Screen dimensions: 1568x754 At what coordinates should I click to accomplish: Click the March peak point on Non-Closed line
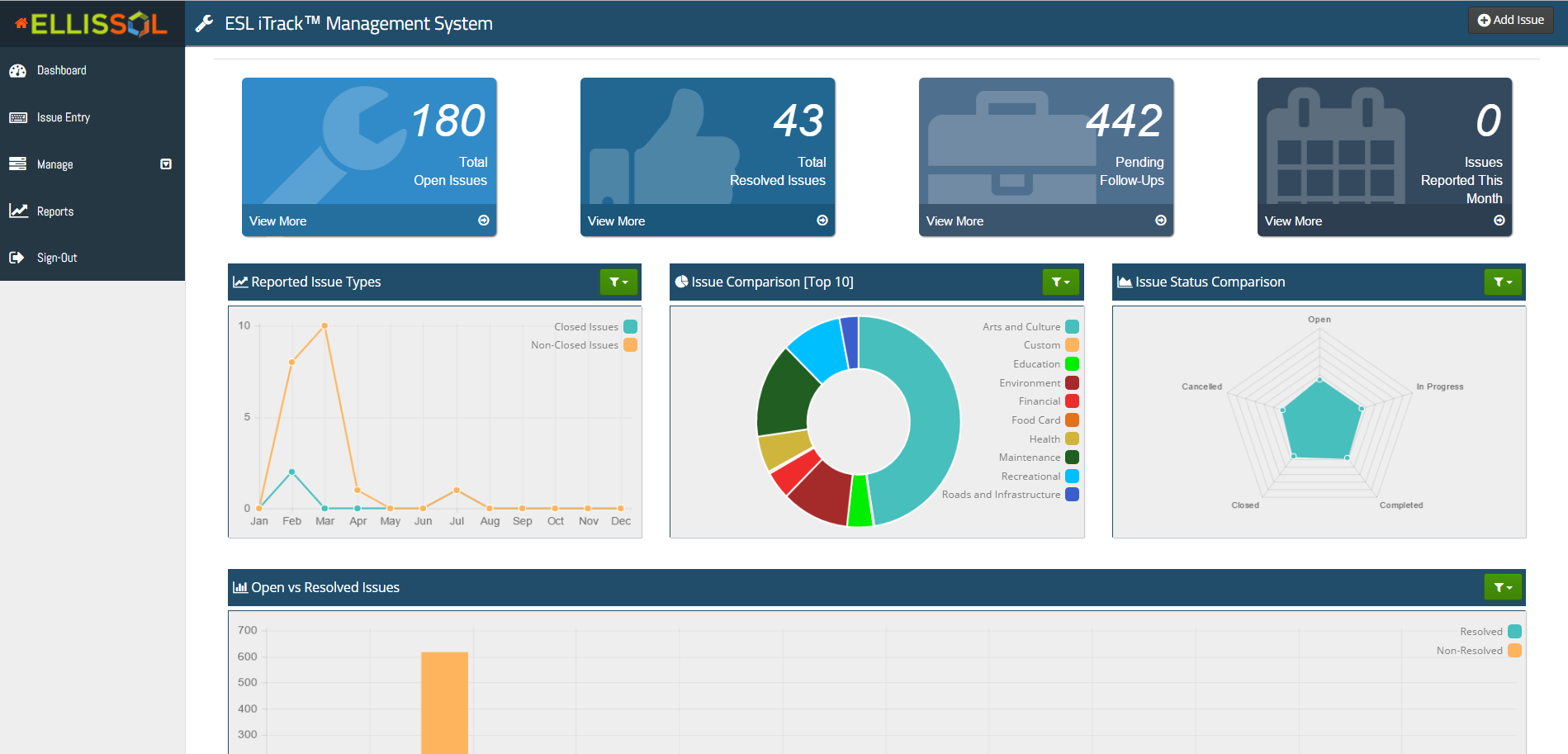click(x=324, y=325)
